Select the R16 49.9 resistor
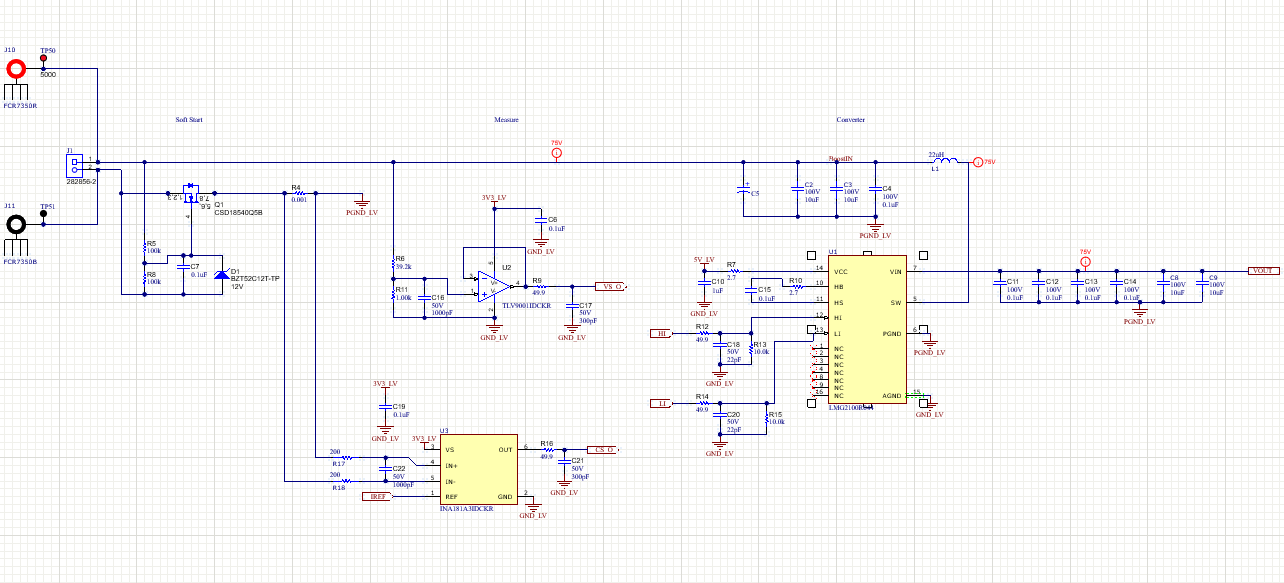 coord(547,449)
